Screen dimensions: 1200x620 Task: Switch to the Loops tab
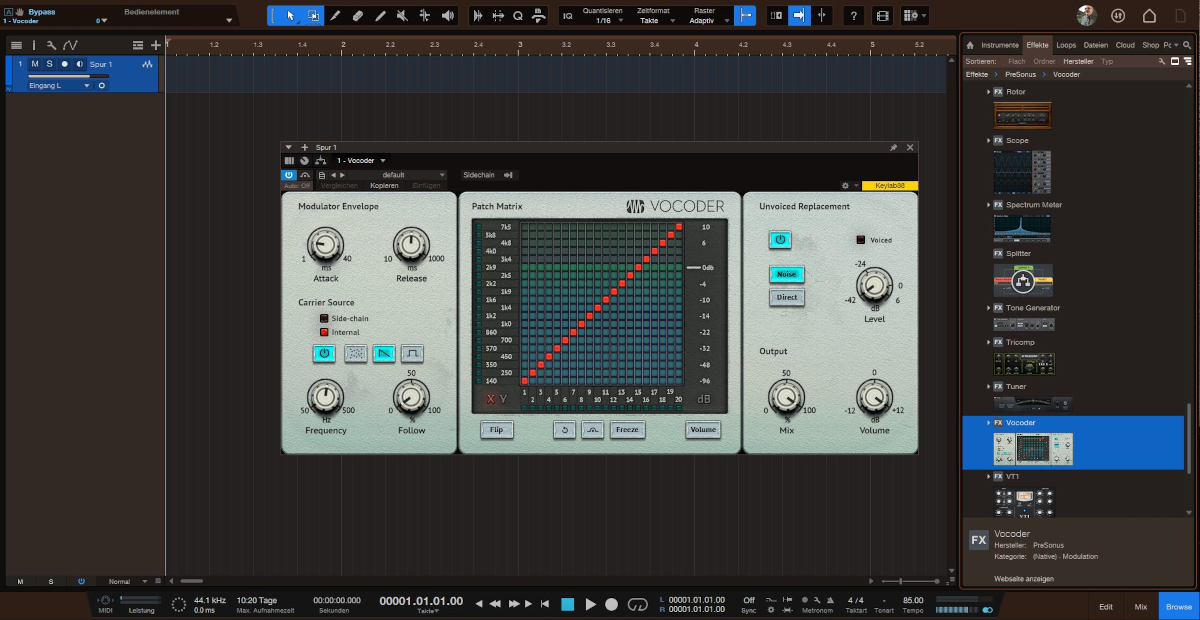click(x=1066, y=45)
